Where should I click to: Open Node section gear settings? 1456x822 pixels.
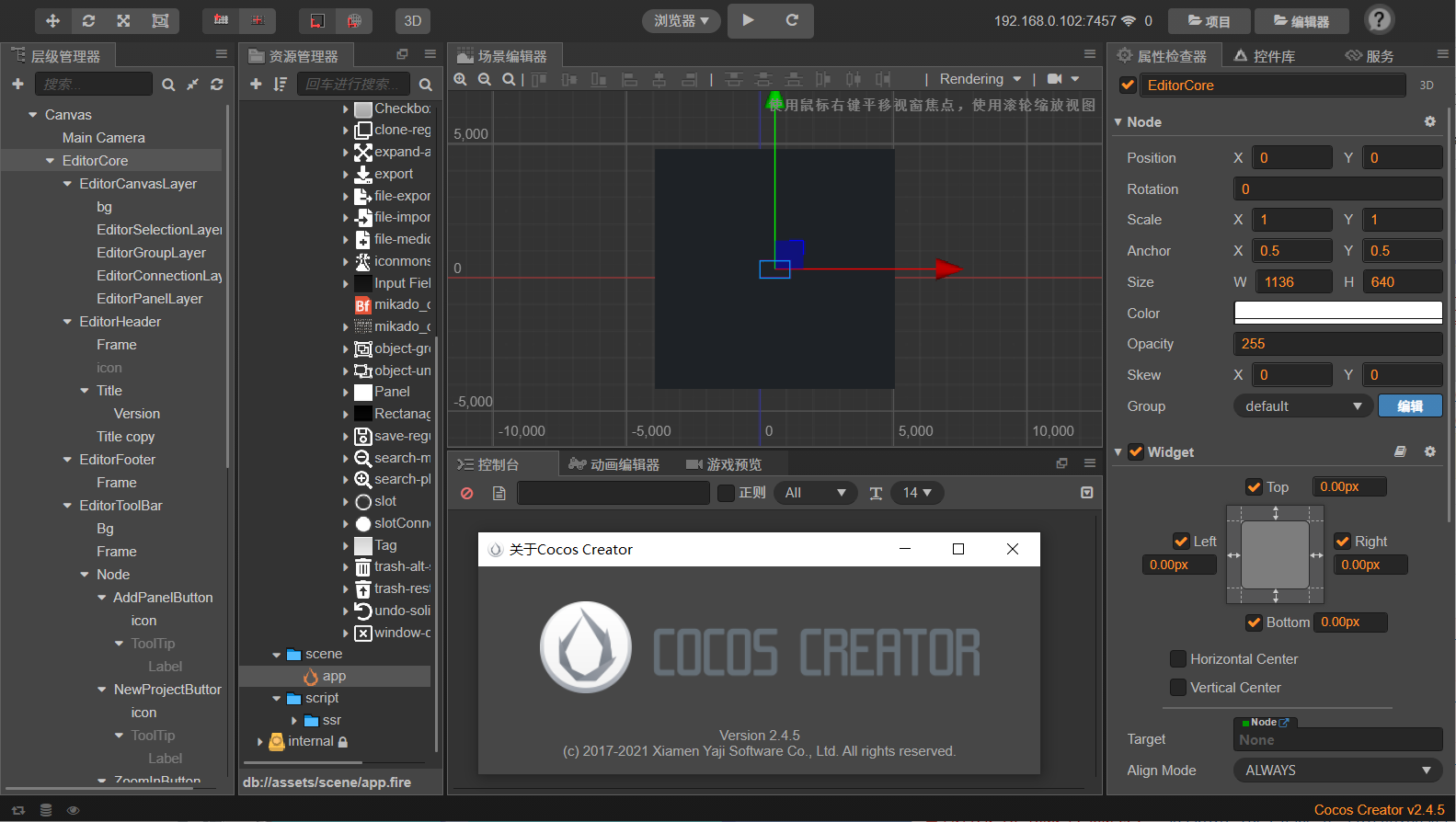pos(1429,121)
